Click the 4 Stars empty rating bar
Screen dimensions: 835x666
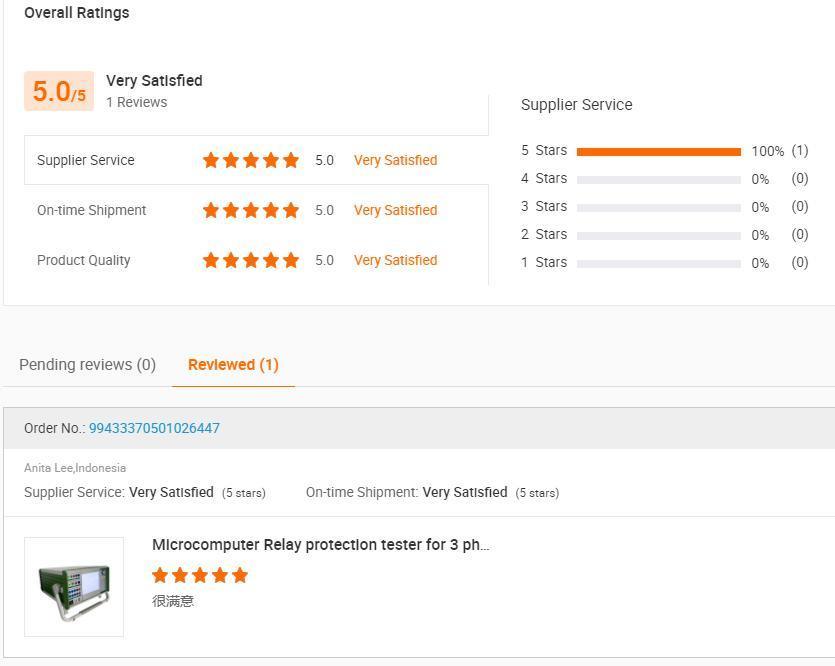pyautogui.click(x=659, y=179)
